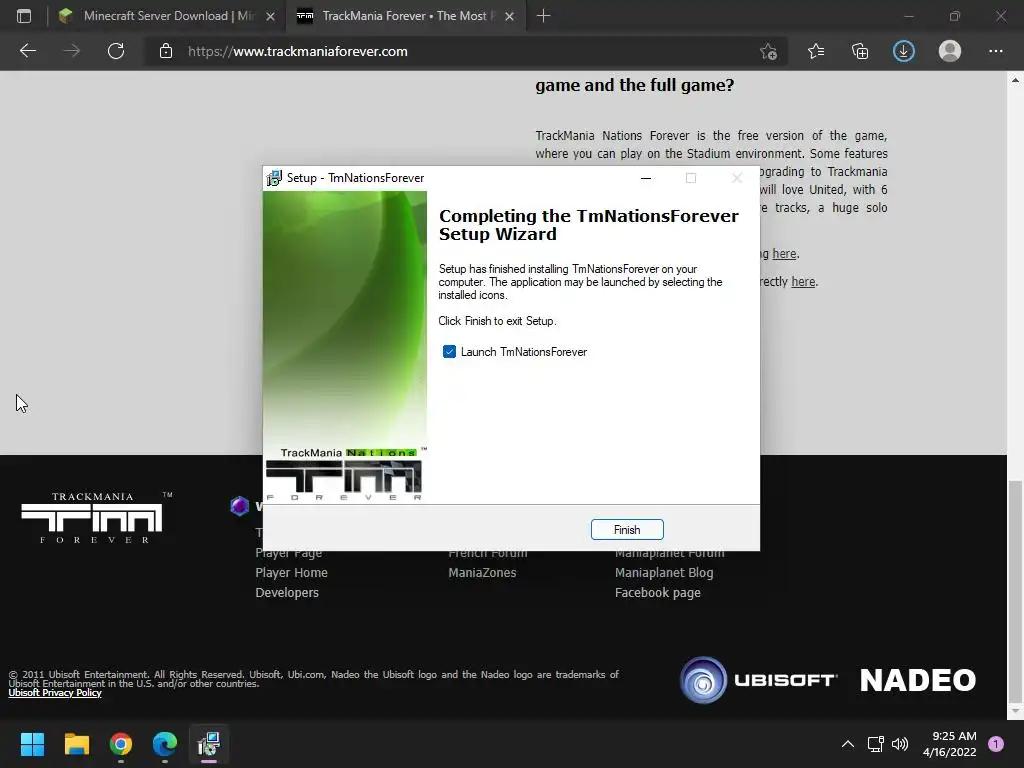The height and width of the screenshot is (768, 1024).
Task: Click the page scrollbar up arrow
Action: (x=1015, y=80)
